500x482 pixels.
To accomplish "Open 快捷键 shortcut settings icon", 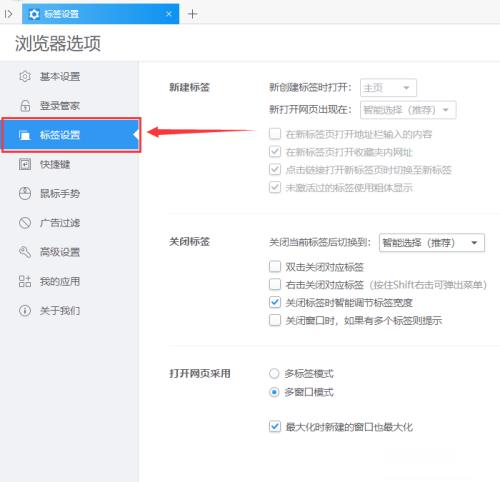I will (25, 164).
